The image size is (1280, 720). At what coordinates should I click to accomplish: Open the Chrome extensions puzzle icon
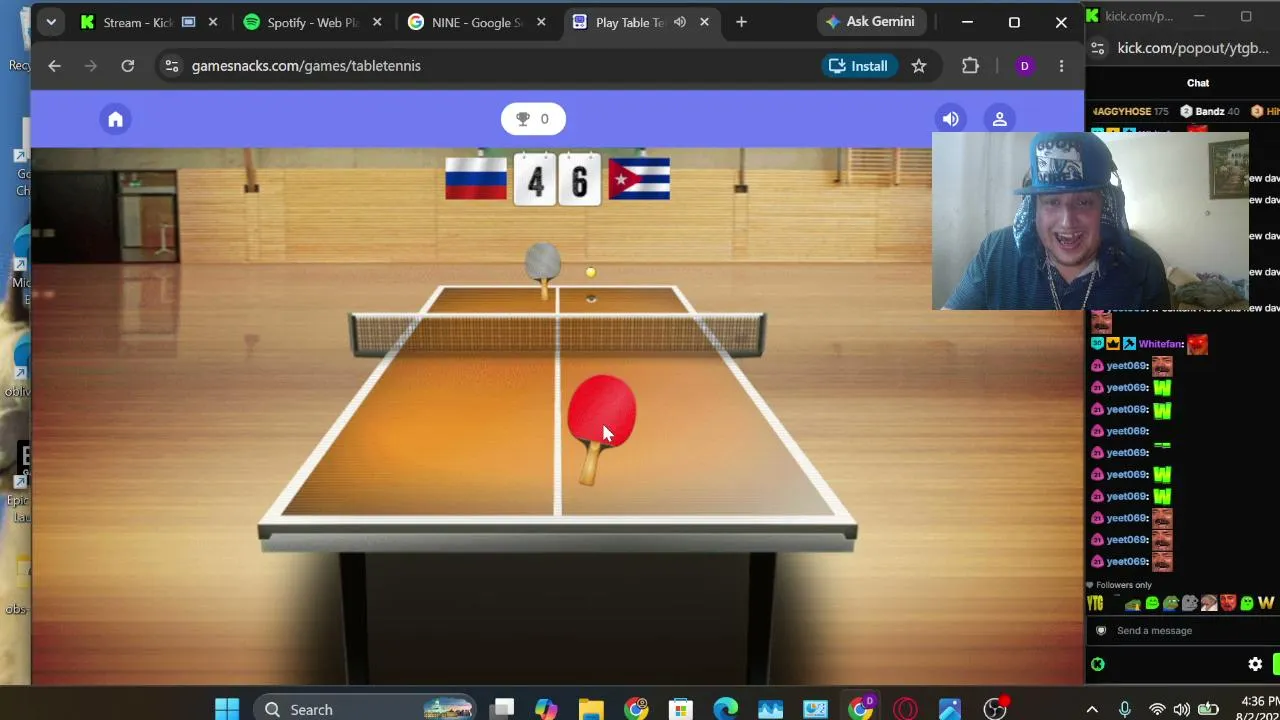[970, 66]
